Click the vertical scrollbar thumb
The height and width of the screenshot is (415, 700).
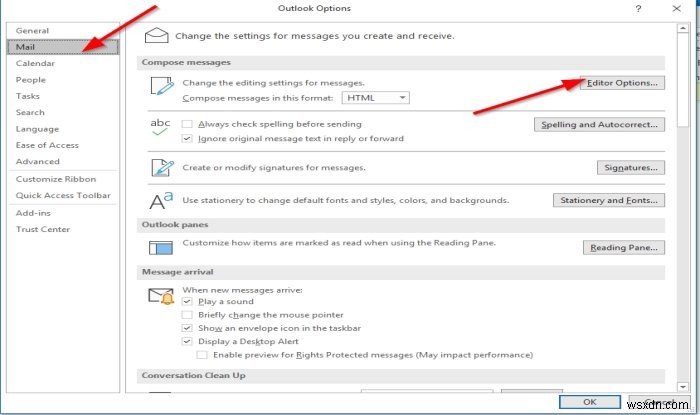click(x=683, y=80)
